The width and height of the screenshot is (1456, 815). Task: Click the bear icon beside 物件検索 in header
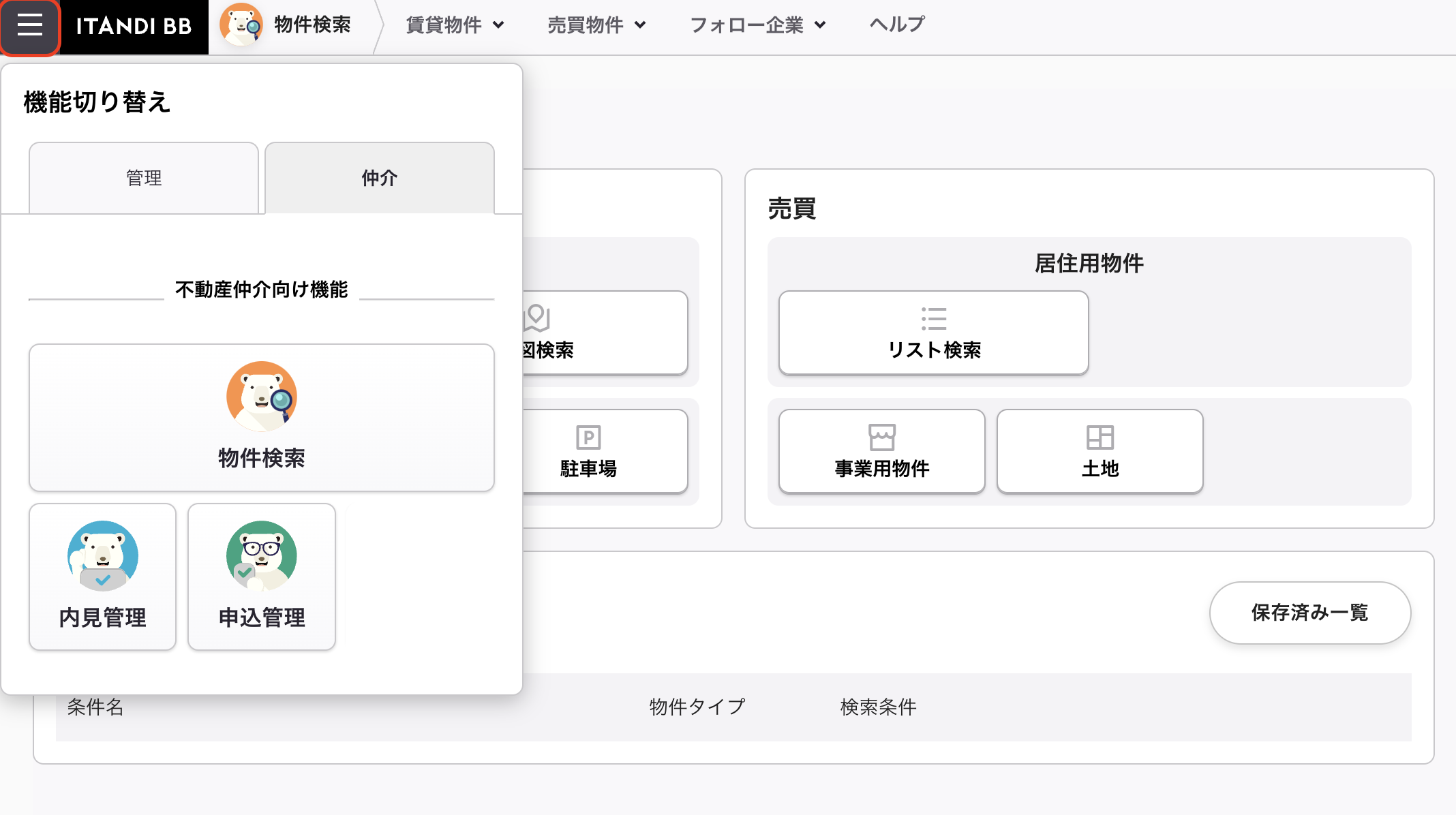(x=241, y=25)
